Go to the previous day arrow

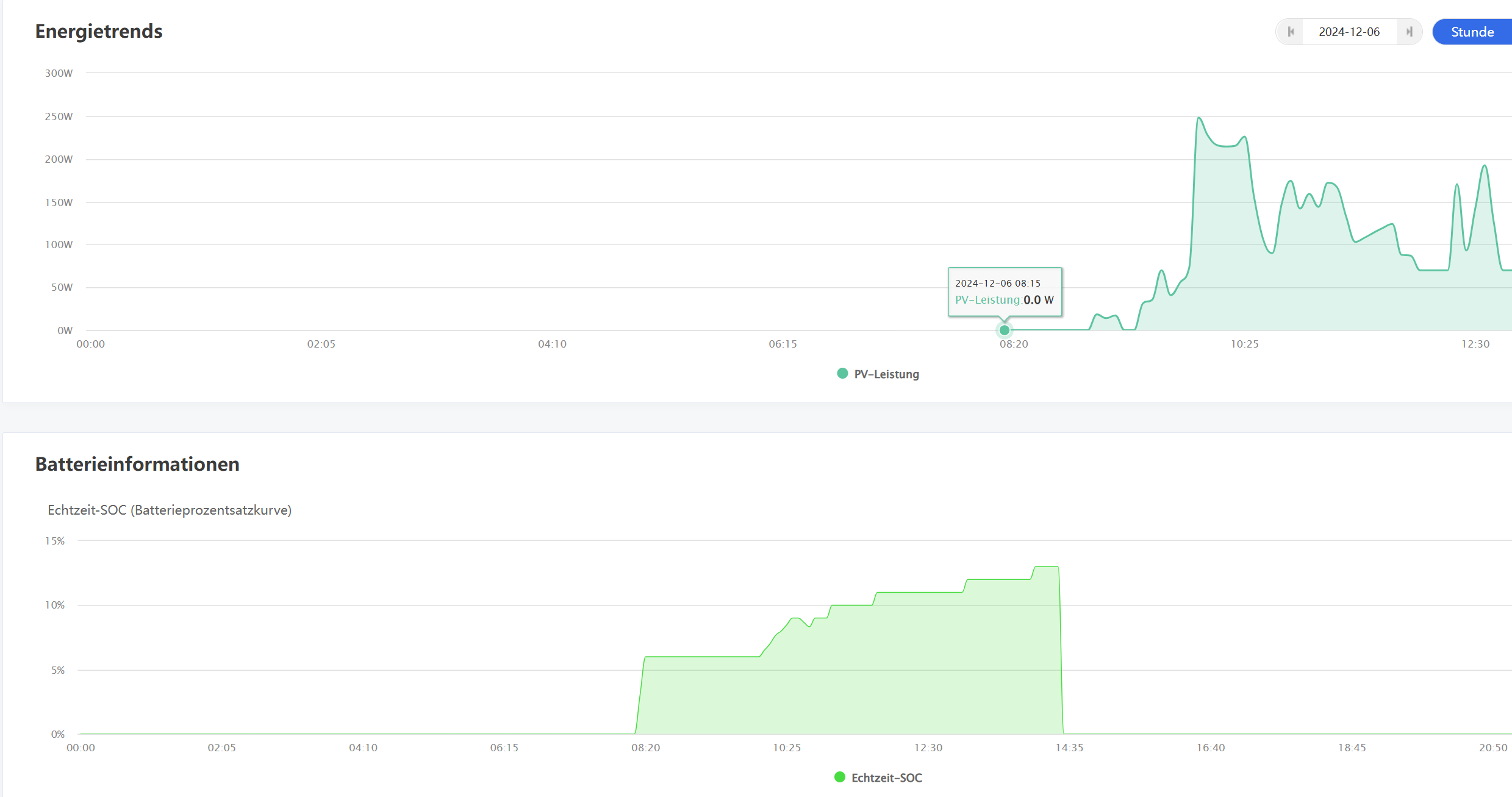[x=1291, y=32]
